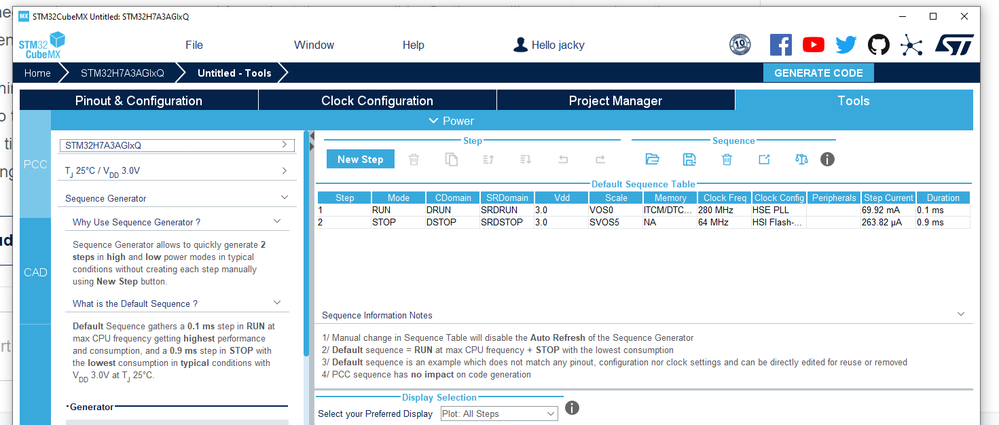Click the HSE PLL clock config cell
The image size is (999, 425).
pos(779,210)
